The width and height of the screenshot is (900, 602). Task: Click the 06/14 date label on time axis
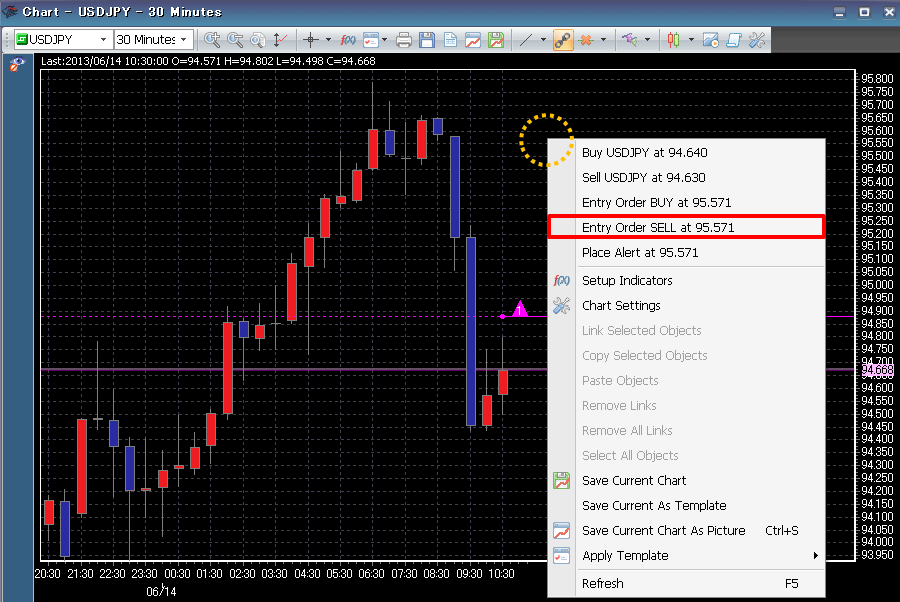tap(161, 592)
